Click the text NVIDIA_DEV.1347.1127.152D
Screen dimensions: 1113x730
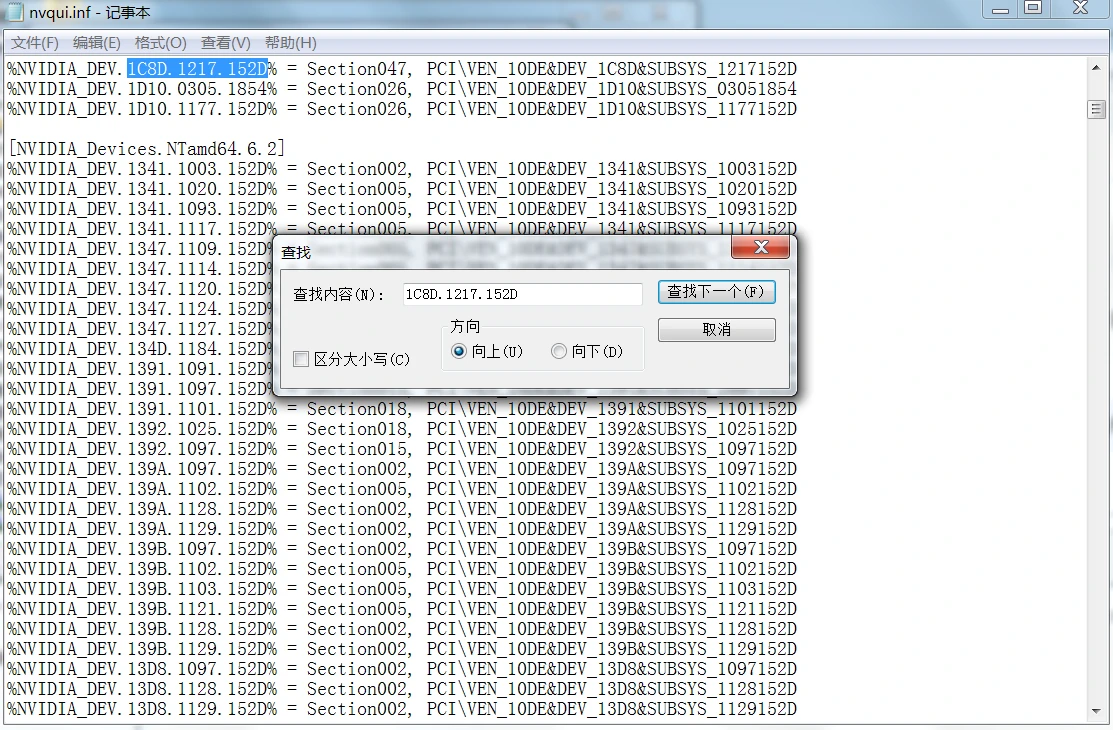pos(142,329)
